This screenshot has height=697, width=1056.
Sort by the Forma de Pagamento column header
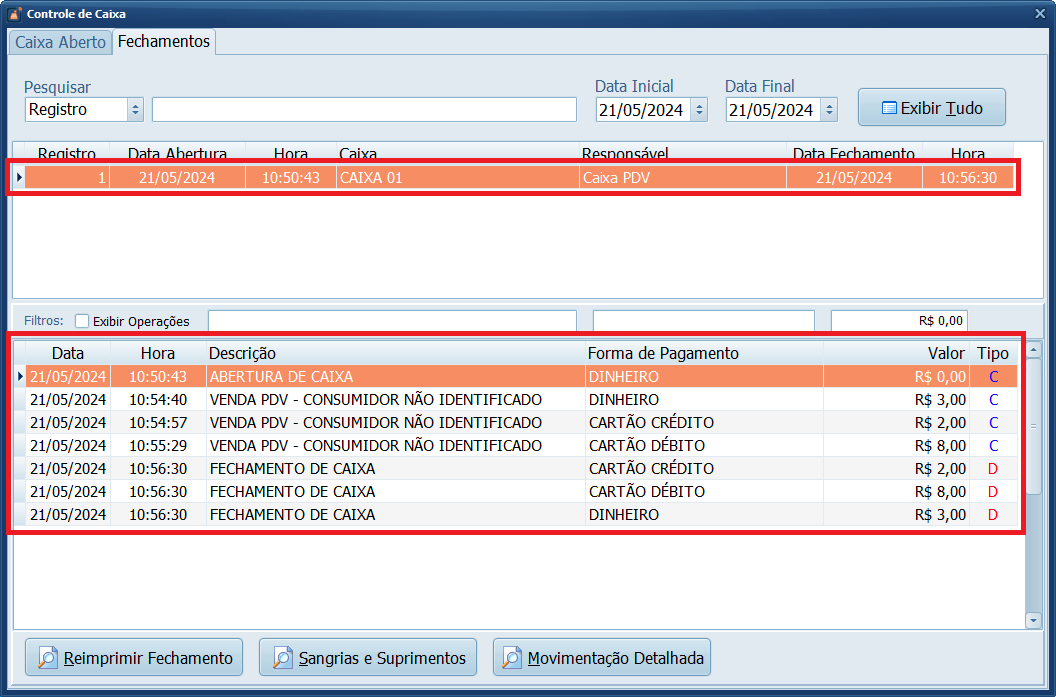click(663, 353)
